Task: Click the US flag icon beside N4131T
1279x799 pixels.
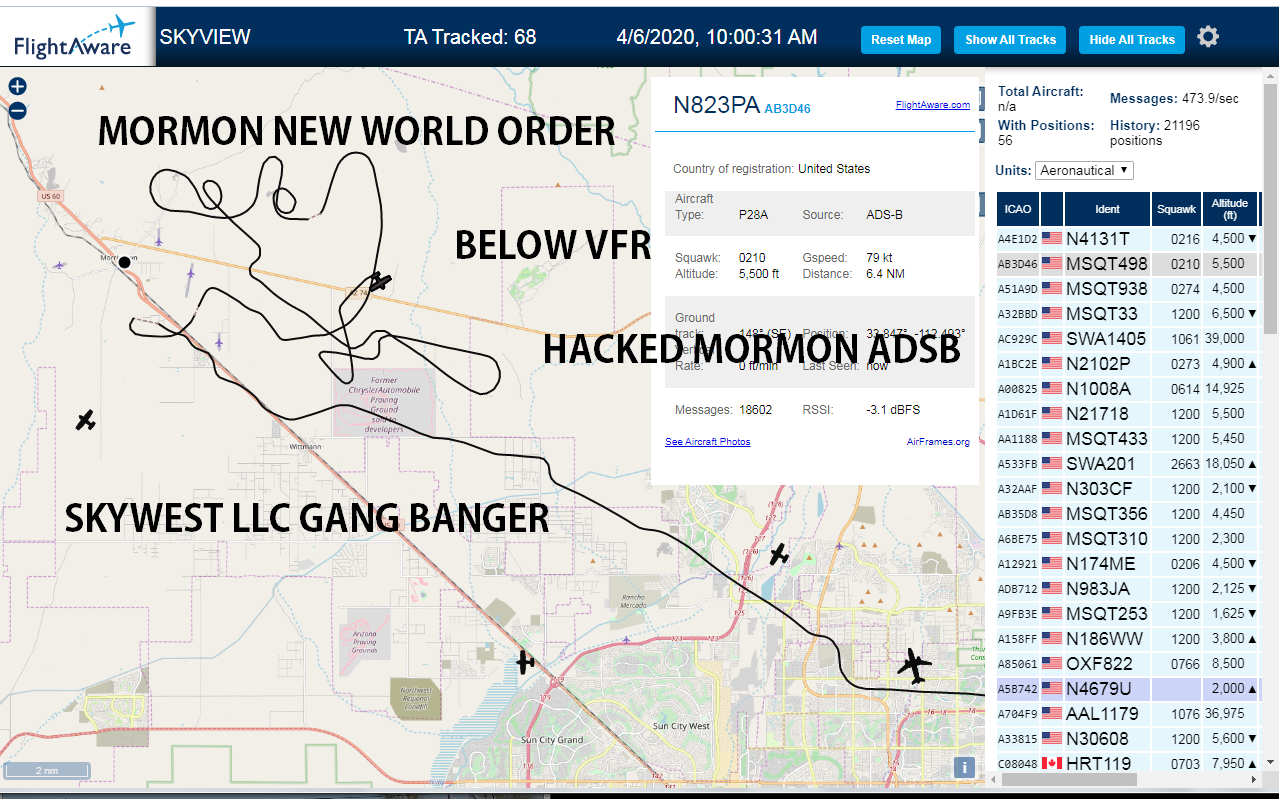Action: (1052, 239)
